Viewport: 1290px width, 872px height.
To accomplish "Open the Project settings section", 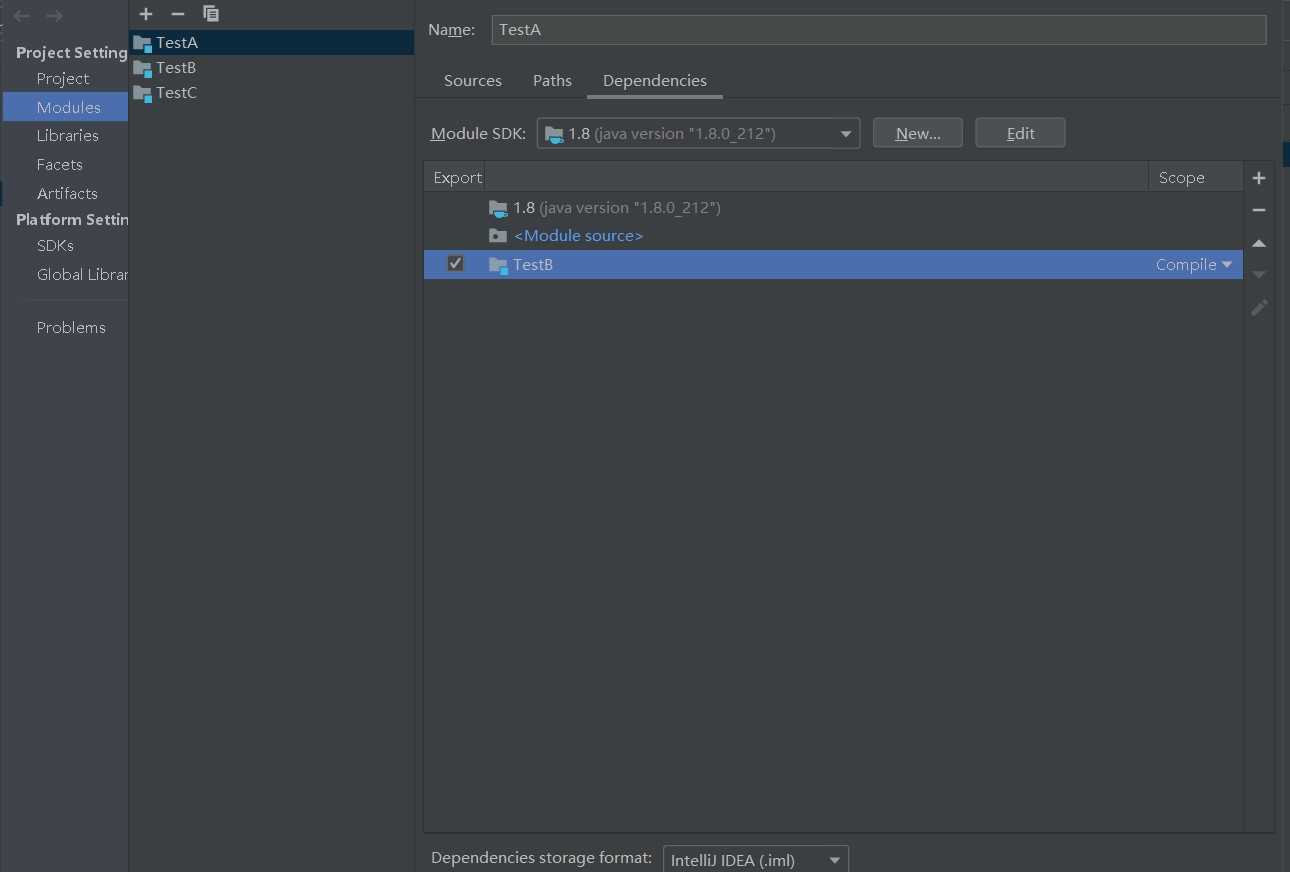I will tap(63, 79).
